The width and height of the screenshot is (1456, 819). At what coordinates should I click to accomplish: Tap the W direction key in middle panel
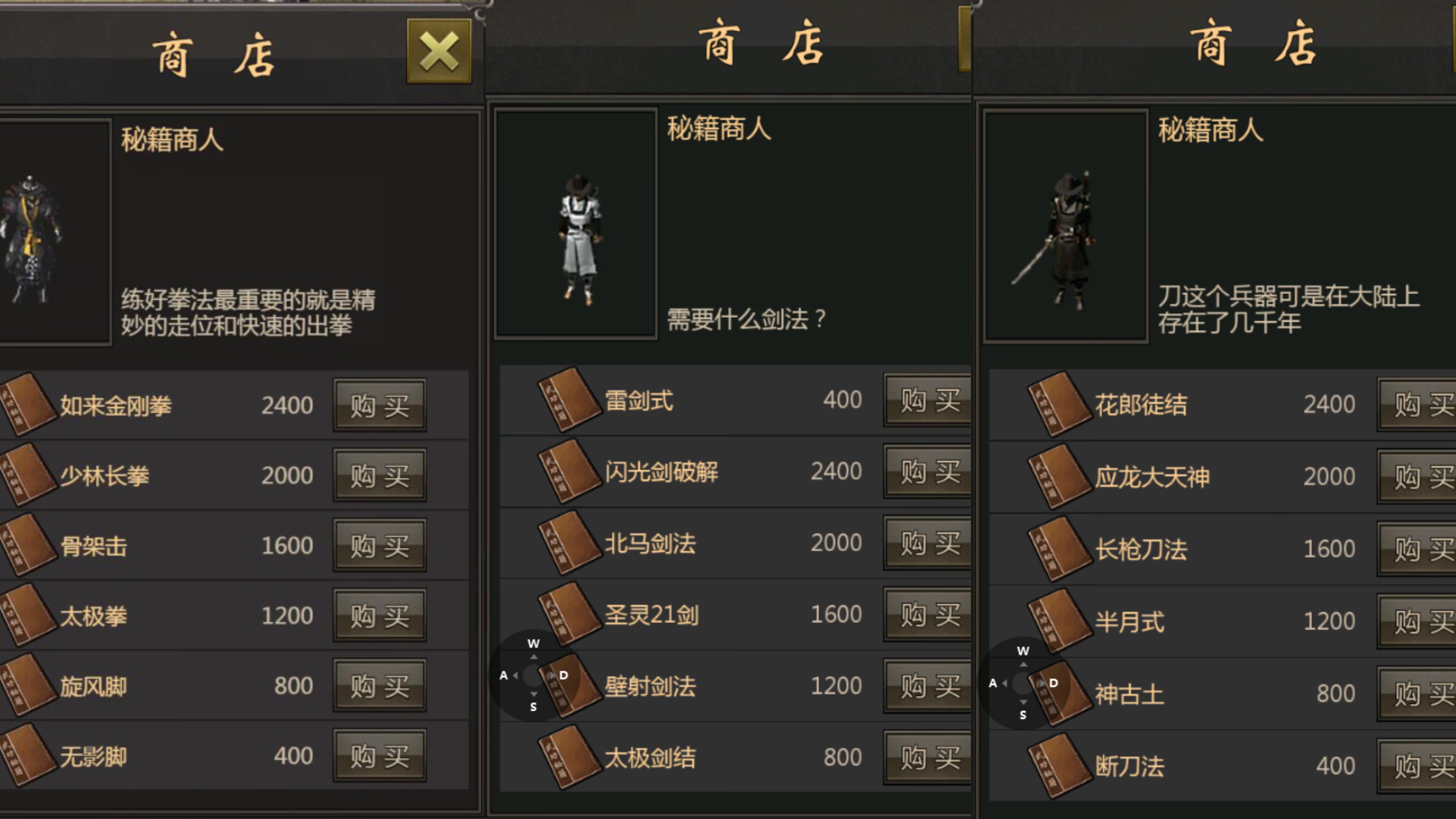(534, 644)
